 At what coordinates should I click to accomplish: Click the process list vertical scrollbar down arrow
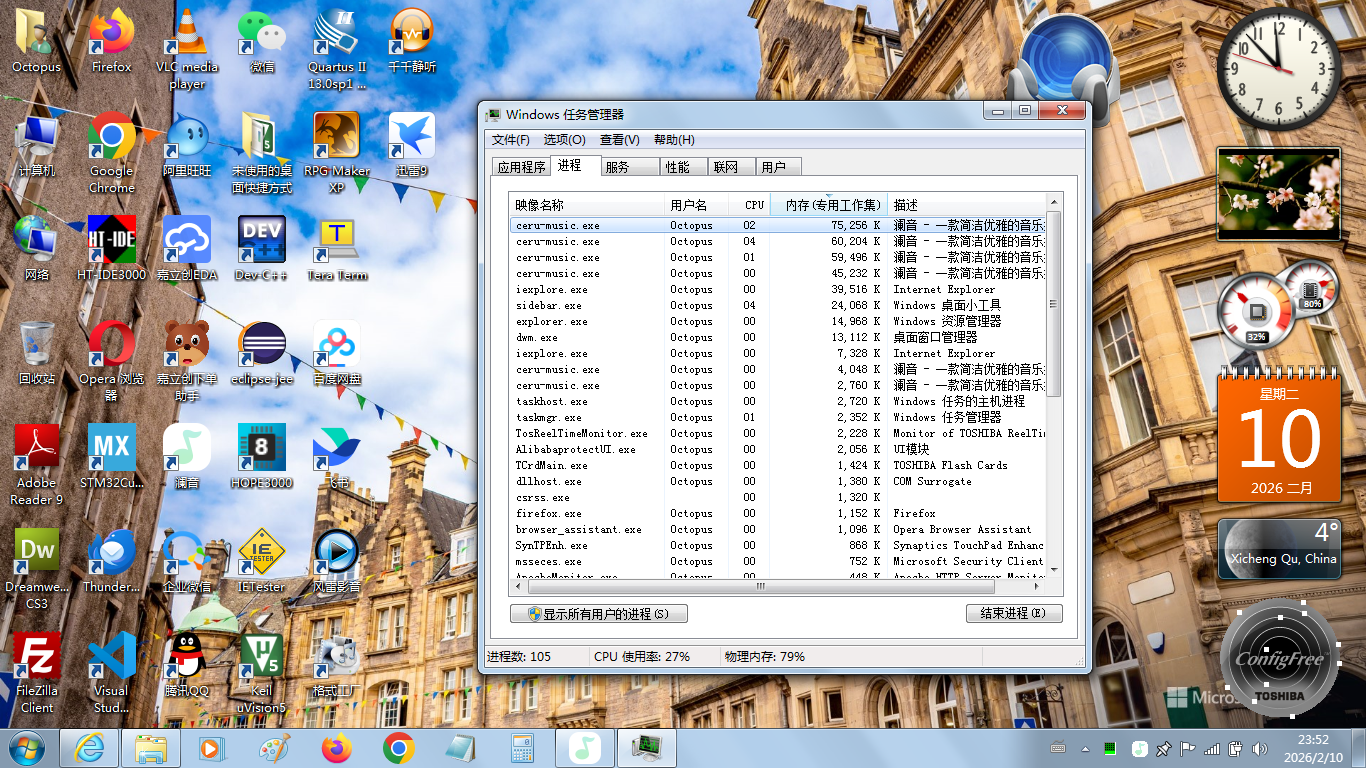[x=1053, y=570]
